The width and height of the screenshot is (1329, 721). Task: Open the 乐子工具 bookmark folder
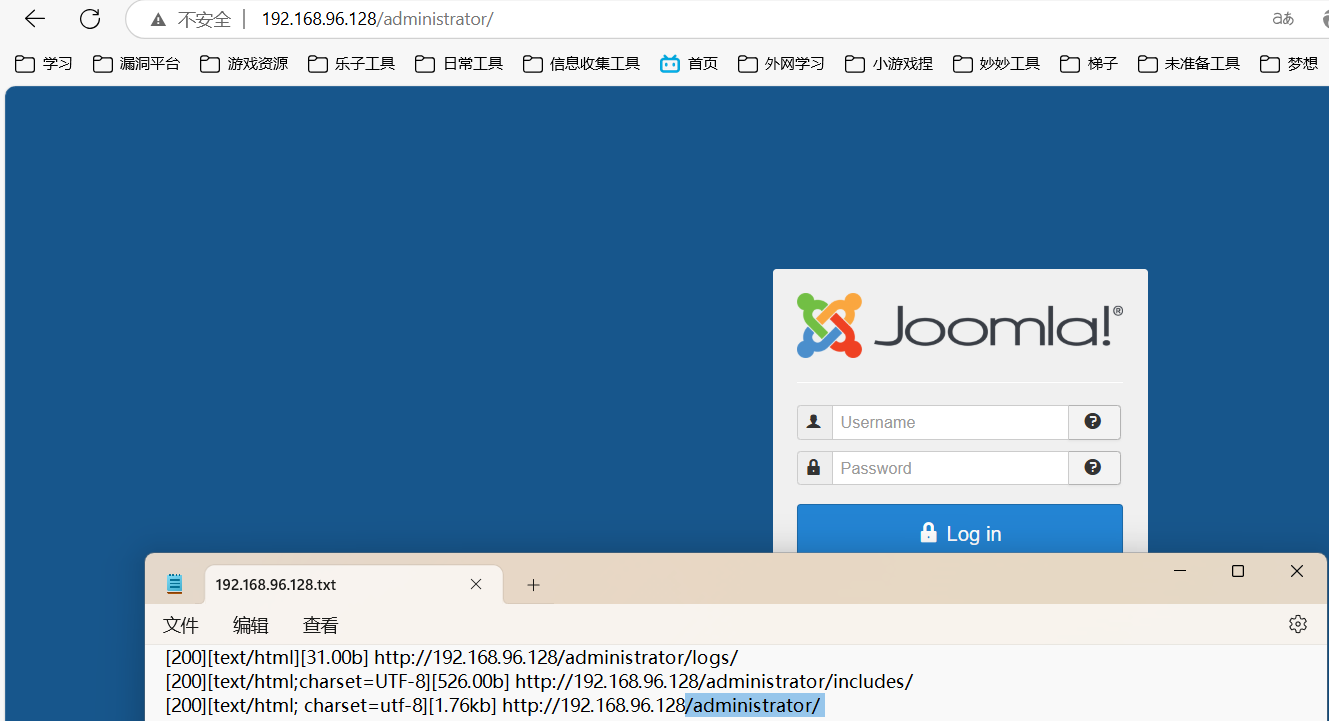tap(352, 64)
